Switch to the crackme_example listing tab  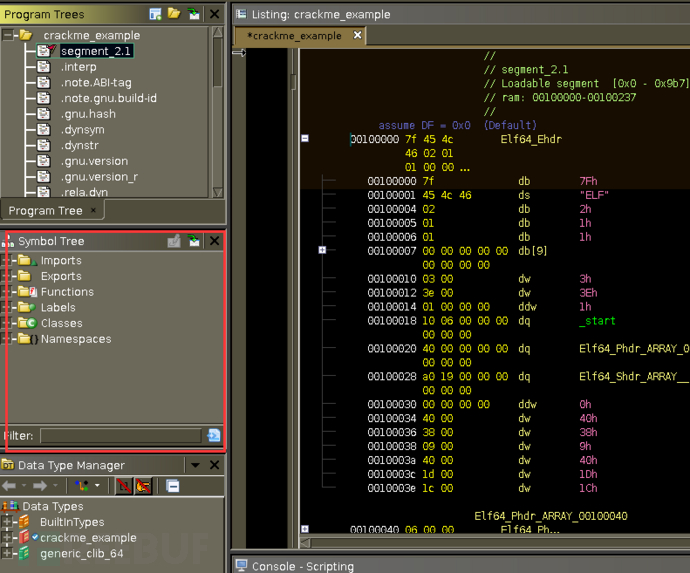tap(295, 35)
